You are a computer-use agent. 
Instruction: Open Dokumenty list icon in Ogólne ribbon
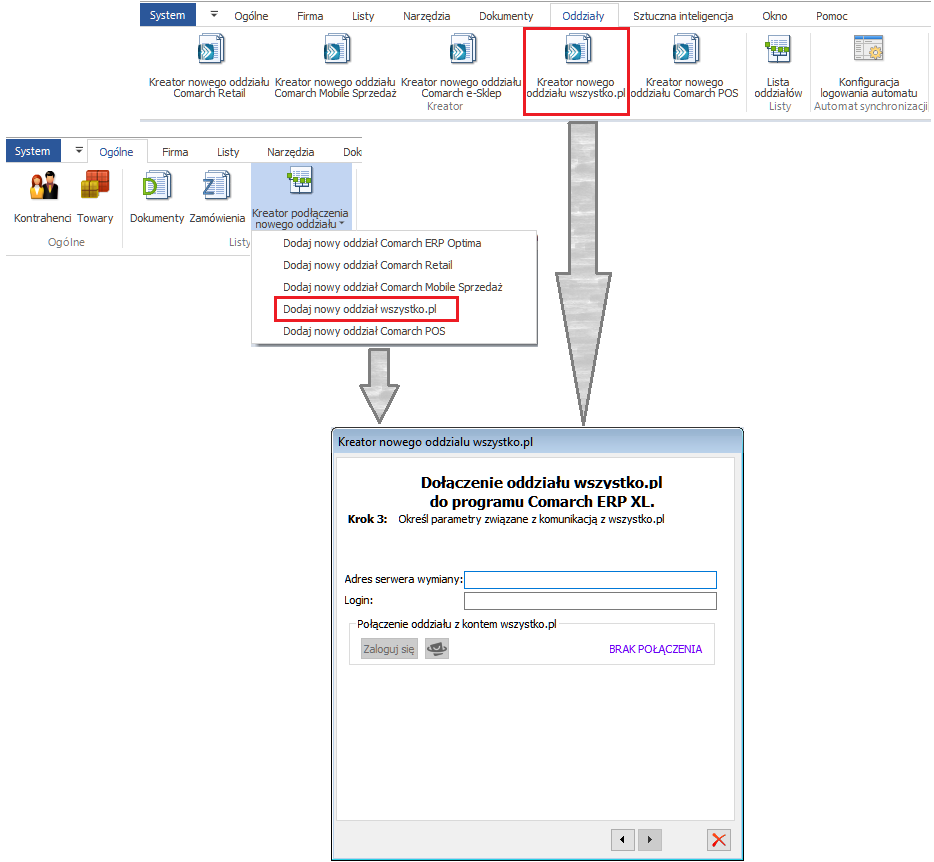tap(157, 197)
